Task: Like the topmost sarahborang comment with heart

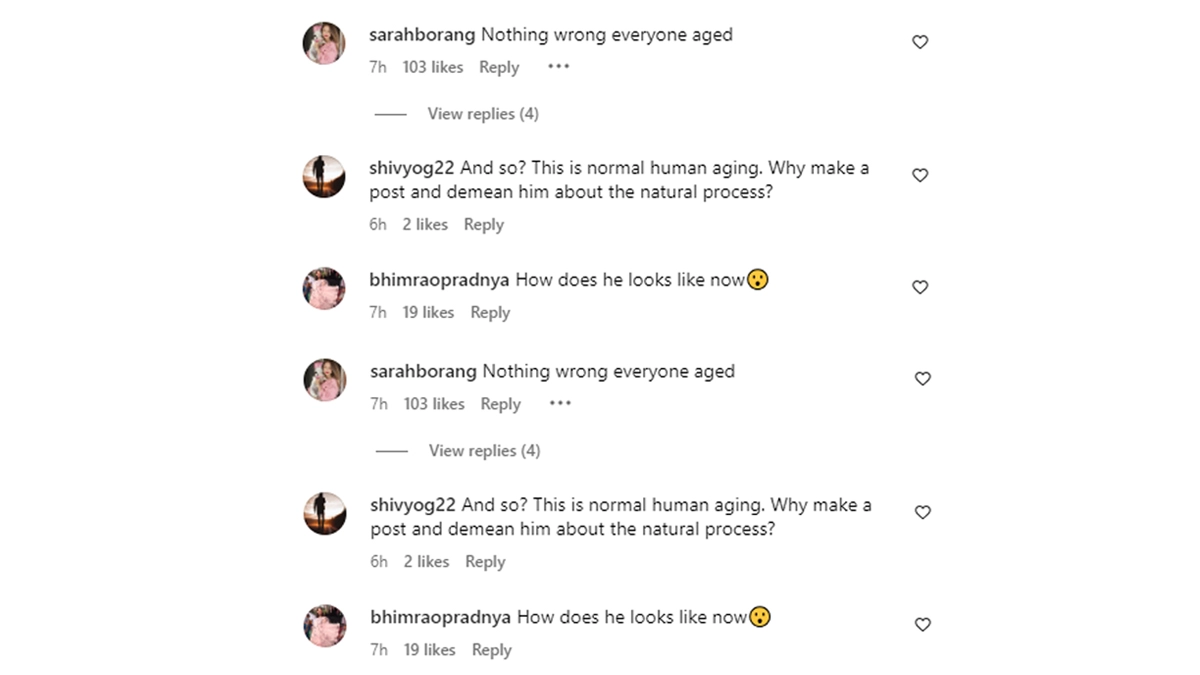Action: pyautogui.click(x=920, y=42)
